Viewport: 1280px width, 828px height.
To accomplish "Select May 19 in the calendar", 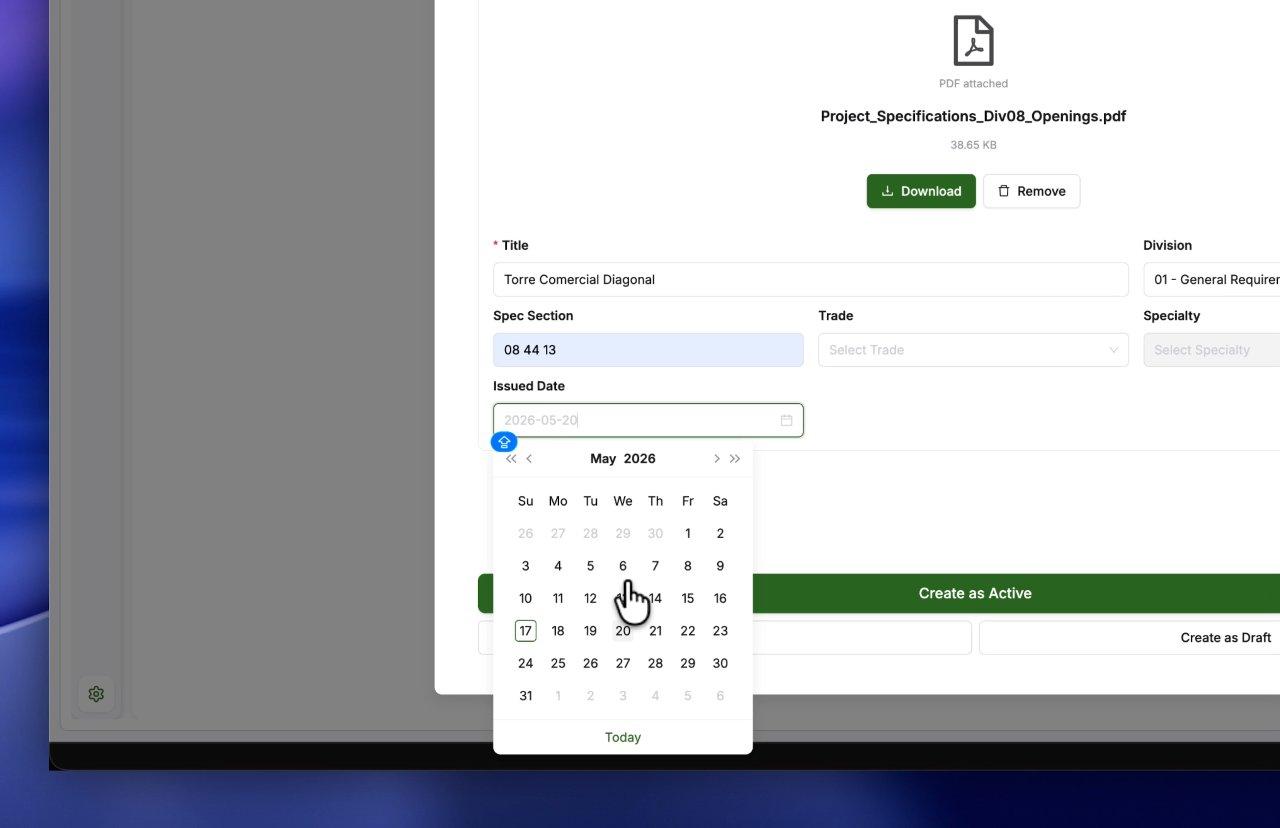I will (x=591, y=631).
